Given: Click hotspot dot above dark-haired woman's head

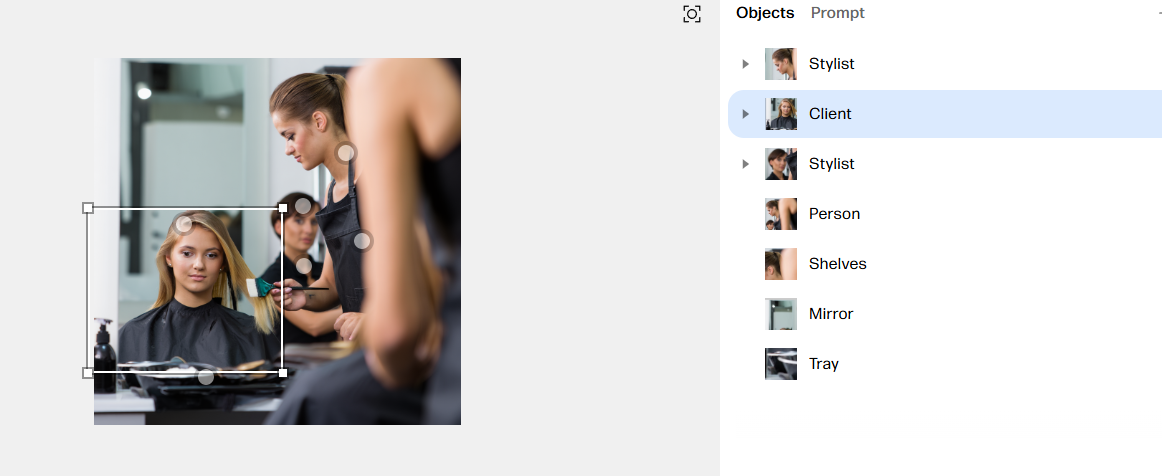Looking at the screenshot, I should tap(302, 205).
